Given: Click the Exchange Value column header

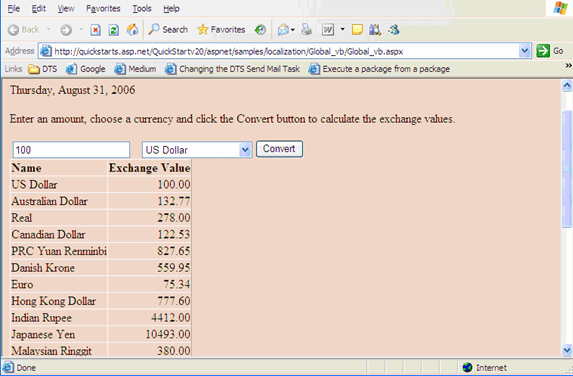Looking at the screenshot, I should [149, 168].
